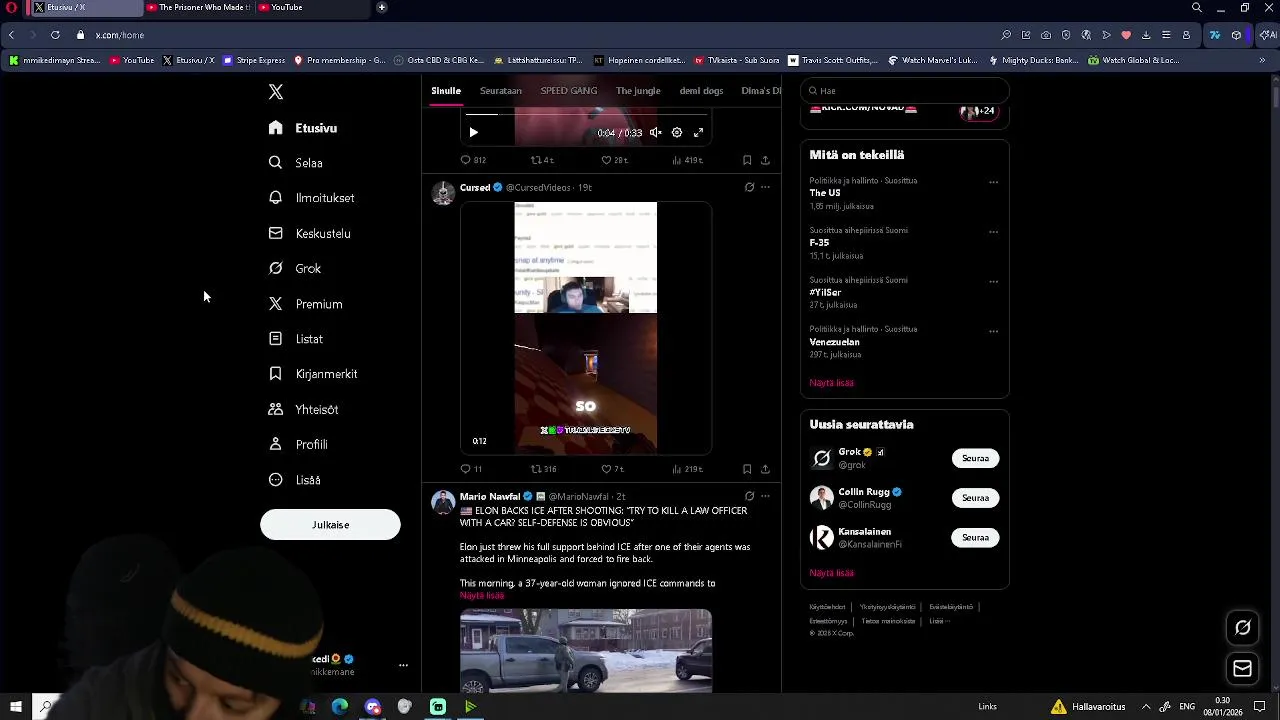Reply to Cursed post with 11 comments
Screen dimensions: 1280x720
[x=471, y=469]
